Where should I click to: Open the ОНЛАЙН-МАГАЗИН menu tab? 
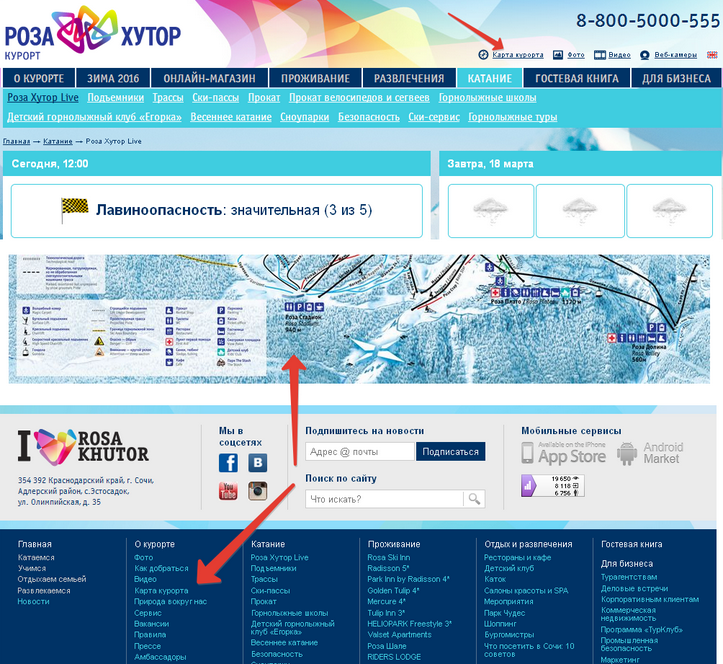(209, 78)
